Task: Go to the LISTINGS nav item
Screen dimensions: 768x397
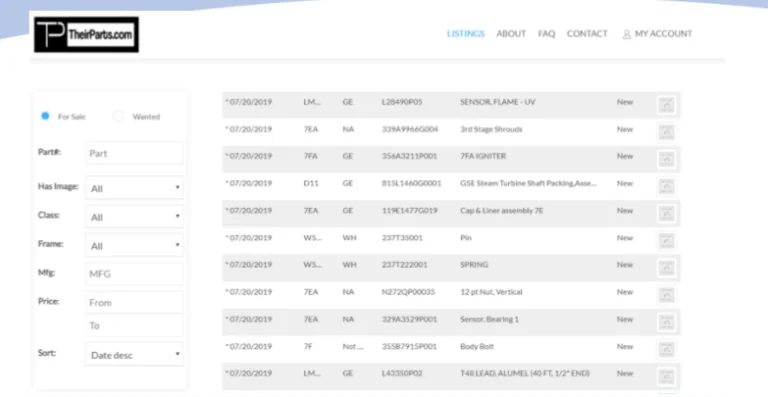Action: 466,34
